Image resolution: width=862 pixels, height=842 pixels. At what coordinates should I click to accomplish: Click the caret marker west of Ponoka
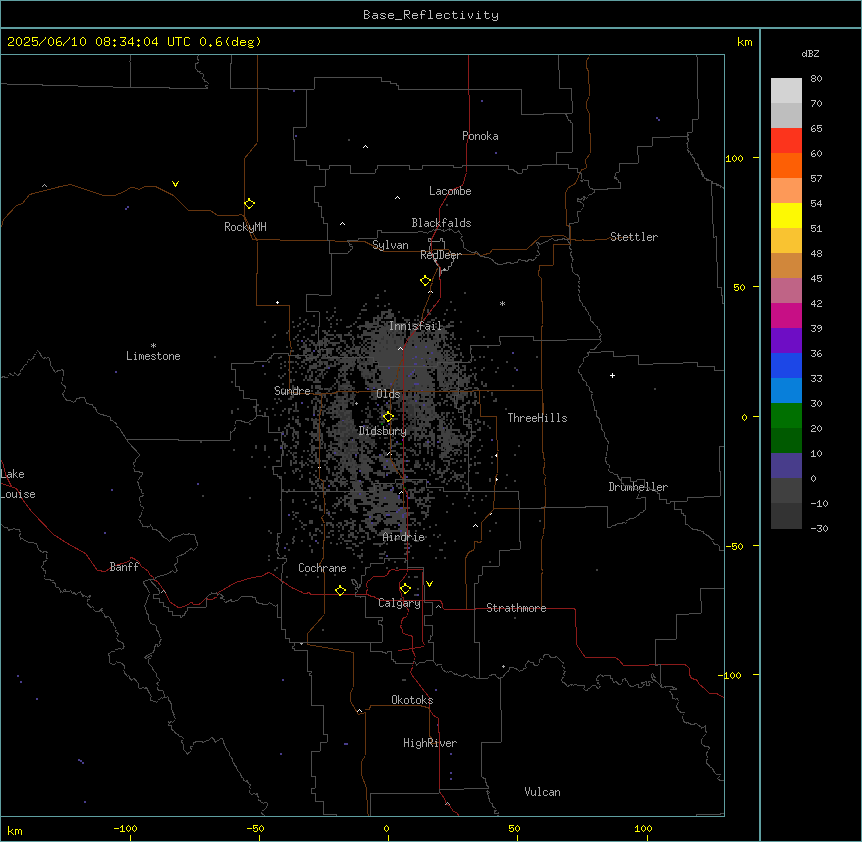coord(365,147)
